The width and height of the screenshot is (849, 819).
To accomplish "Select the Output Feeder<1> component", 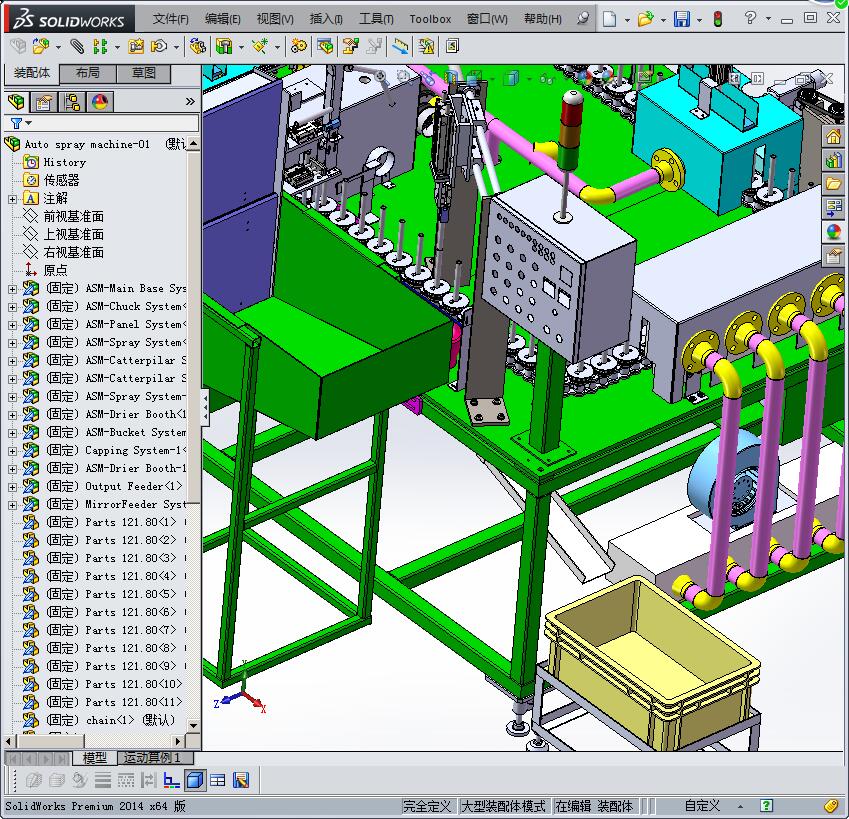I will pyautogui.click(x=132, y=486).
